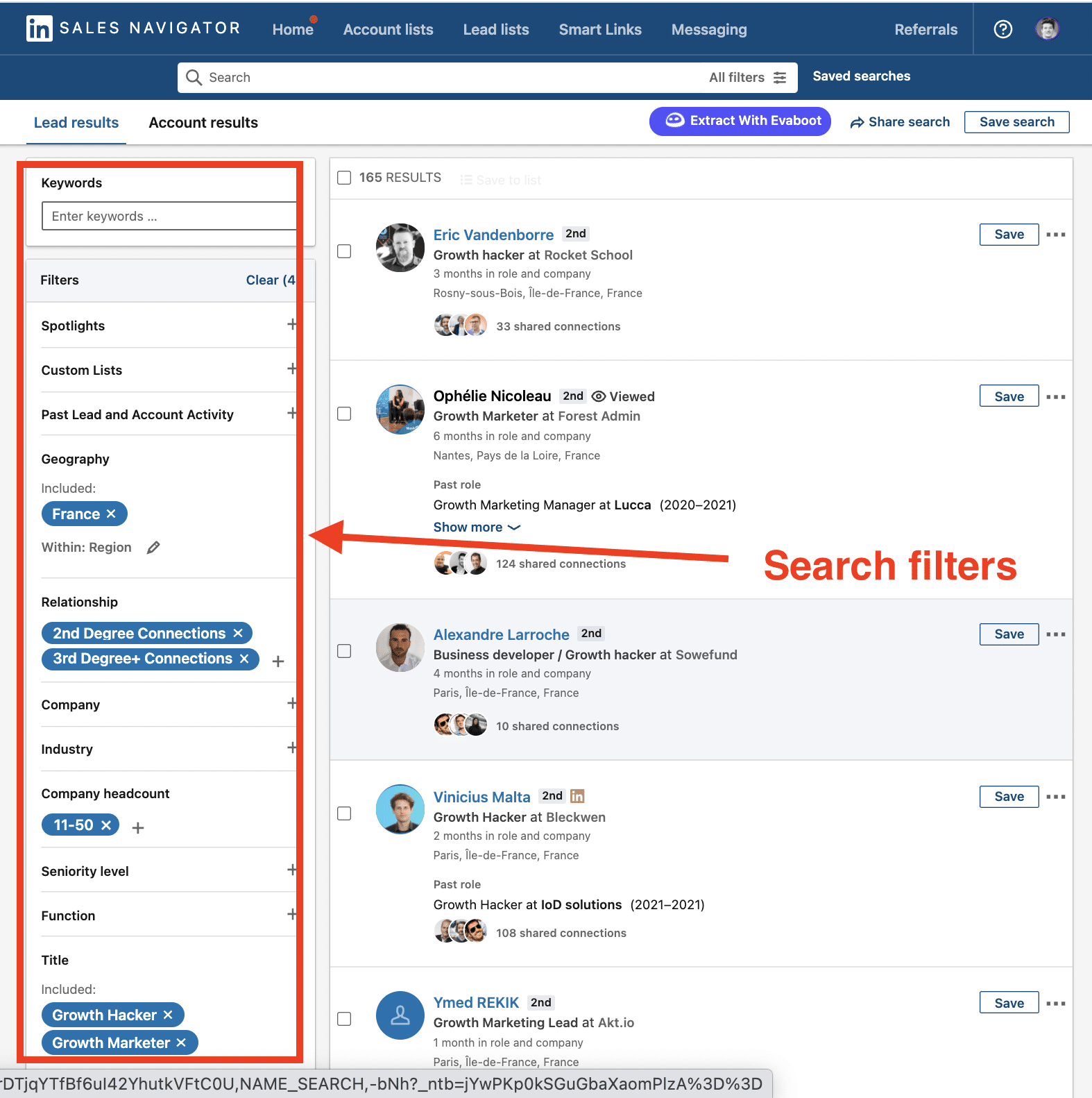This screenshot has width=1092, height=1098.
Task: Select Alexandre Larroche's result checkbox
Action: [x=344, y=651]
